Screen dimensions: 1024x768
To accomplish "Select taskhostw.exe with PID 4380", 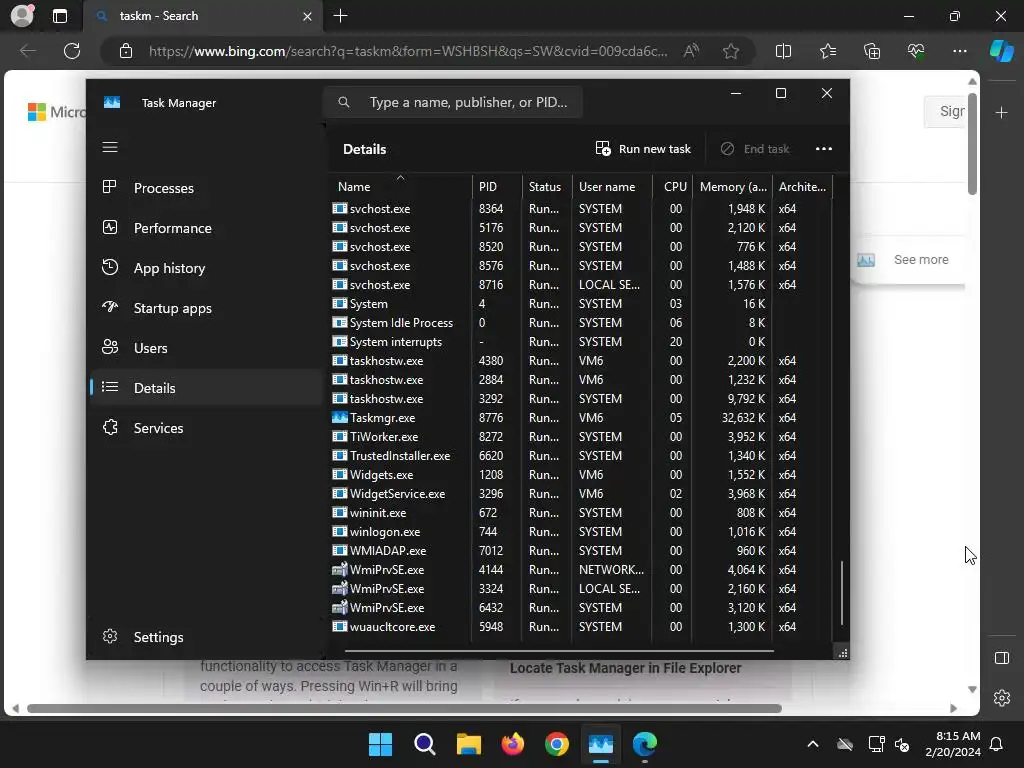I will click(x=581, y=360).
